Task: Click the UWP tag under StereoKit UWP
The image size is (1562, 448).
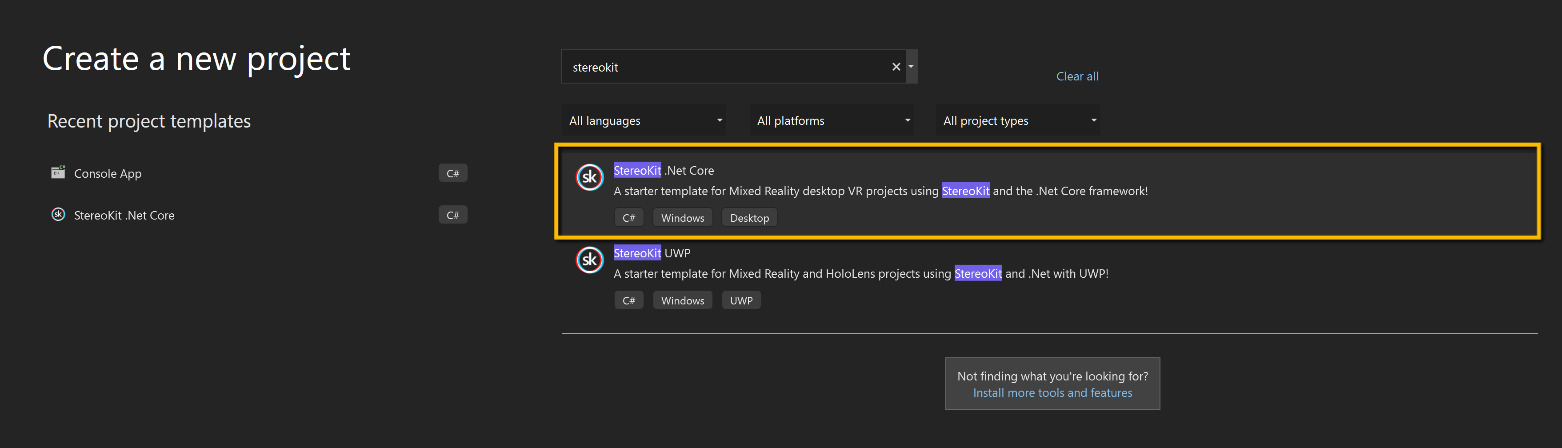Action: click(x=741, y=301)
